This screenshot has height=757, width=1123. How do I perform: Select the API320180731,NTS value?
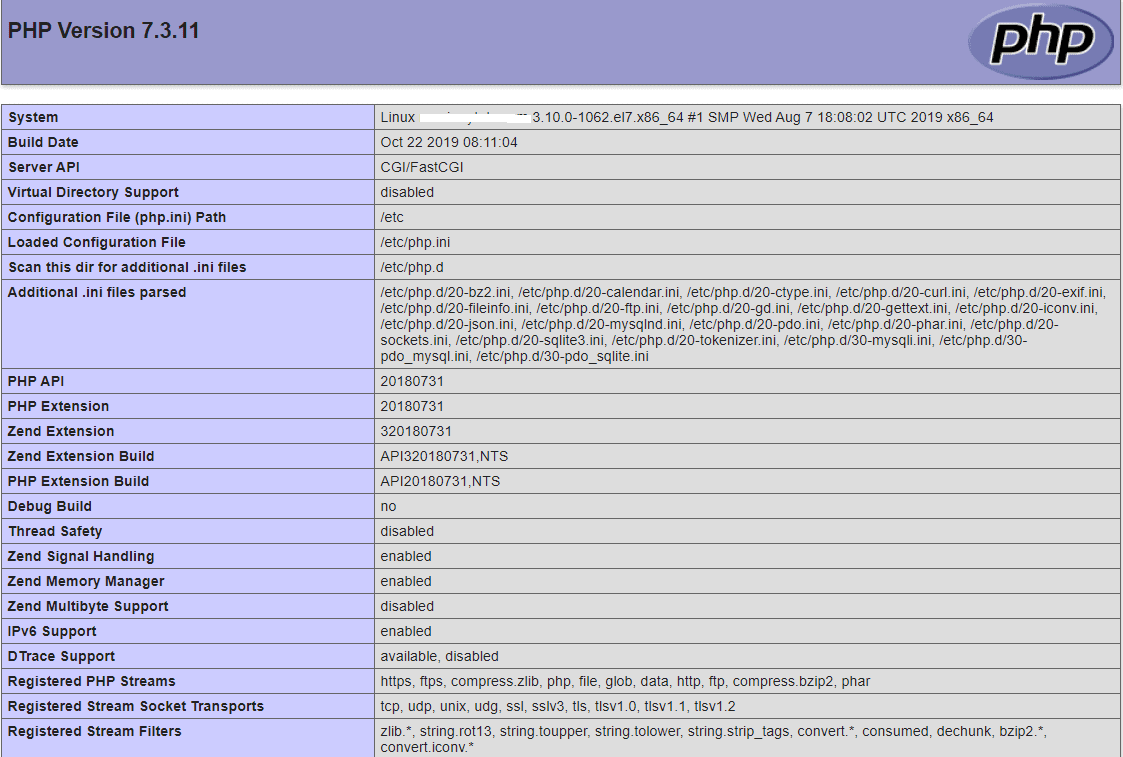click(444, 457)
